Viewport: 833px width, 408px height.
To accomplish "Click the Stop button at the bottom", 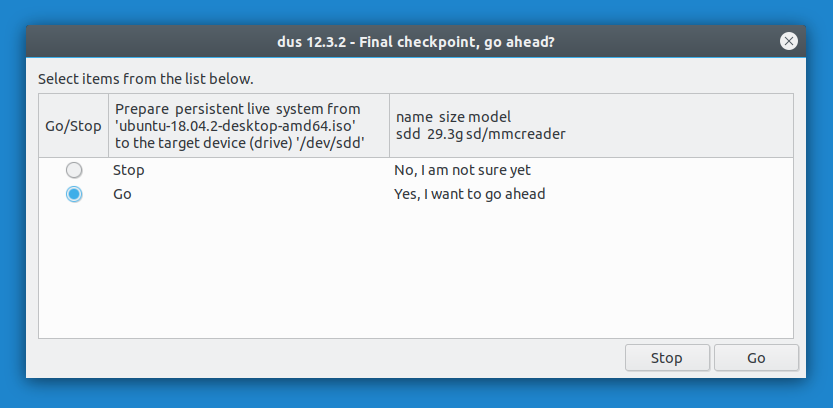I will [x=667, y=358].
